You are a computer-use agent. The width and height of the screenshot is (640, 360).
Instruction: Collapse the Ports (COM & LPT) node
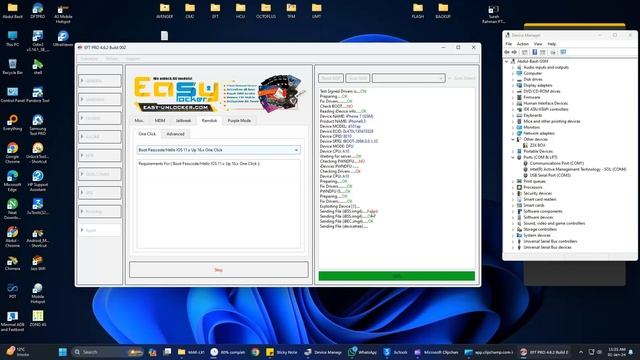pyautogui.click(x=513, y=157)
